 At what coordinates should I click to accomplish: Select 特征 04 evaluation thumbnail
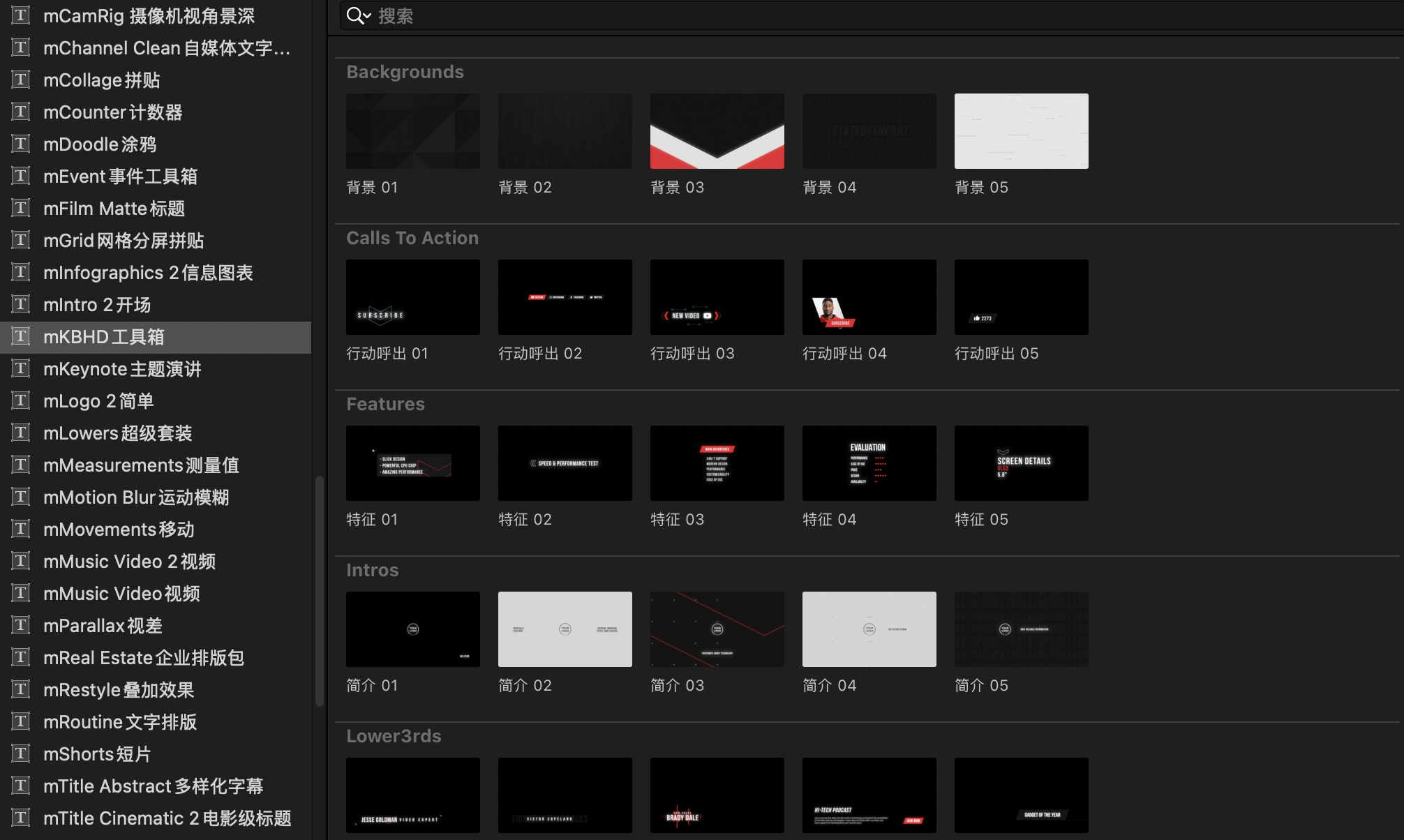tap(869, 463)
